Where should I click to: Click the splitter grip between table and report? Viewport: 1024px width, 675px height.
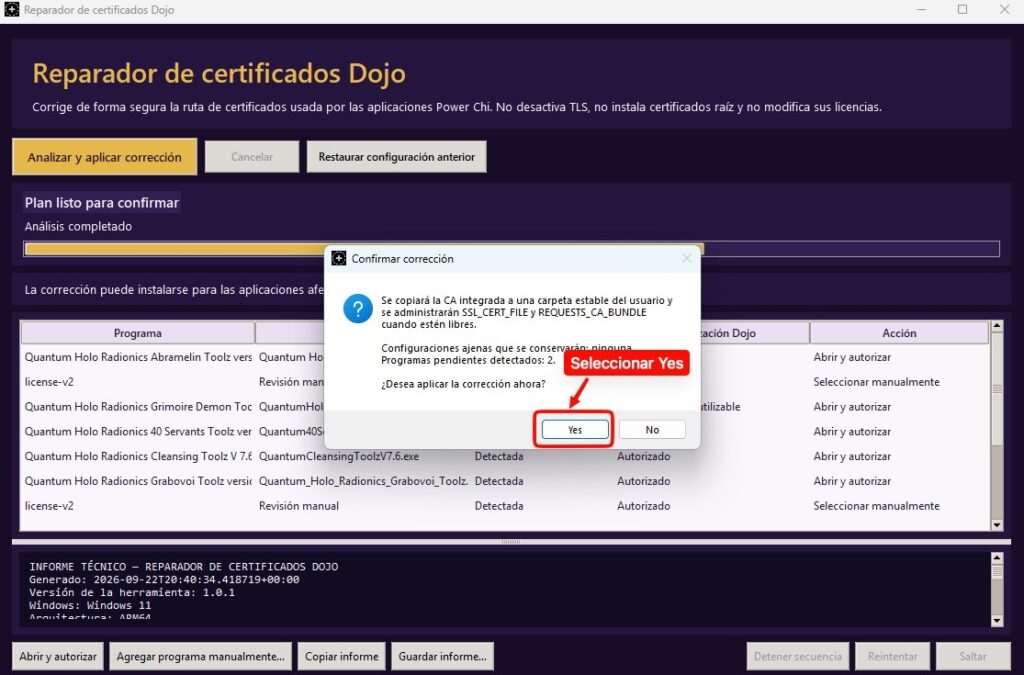[x=511, y=542]
